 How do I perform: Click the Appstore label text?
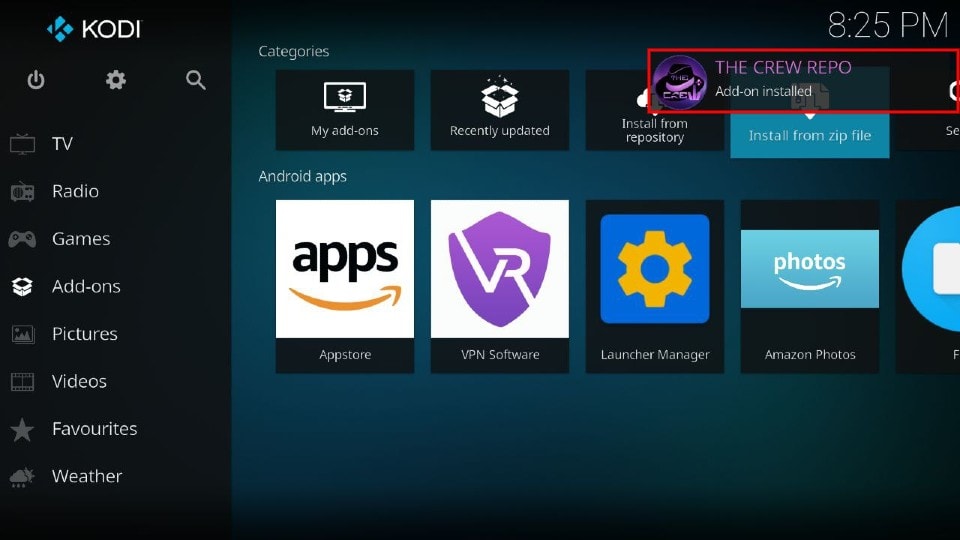(x=345, y=354)
